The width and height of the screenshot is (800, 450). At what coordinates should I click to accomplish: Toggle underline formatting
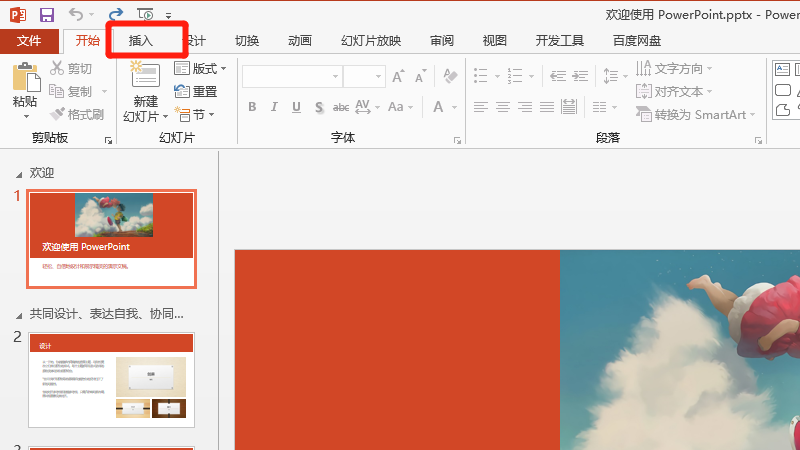pyautogui.click(x=296, y=107)
